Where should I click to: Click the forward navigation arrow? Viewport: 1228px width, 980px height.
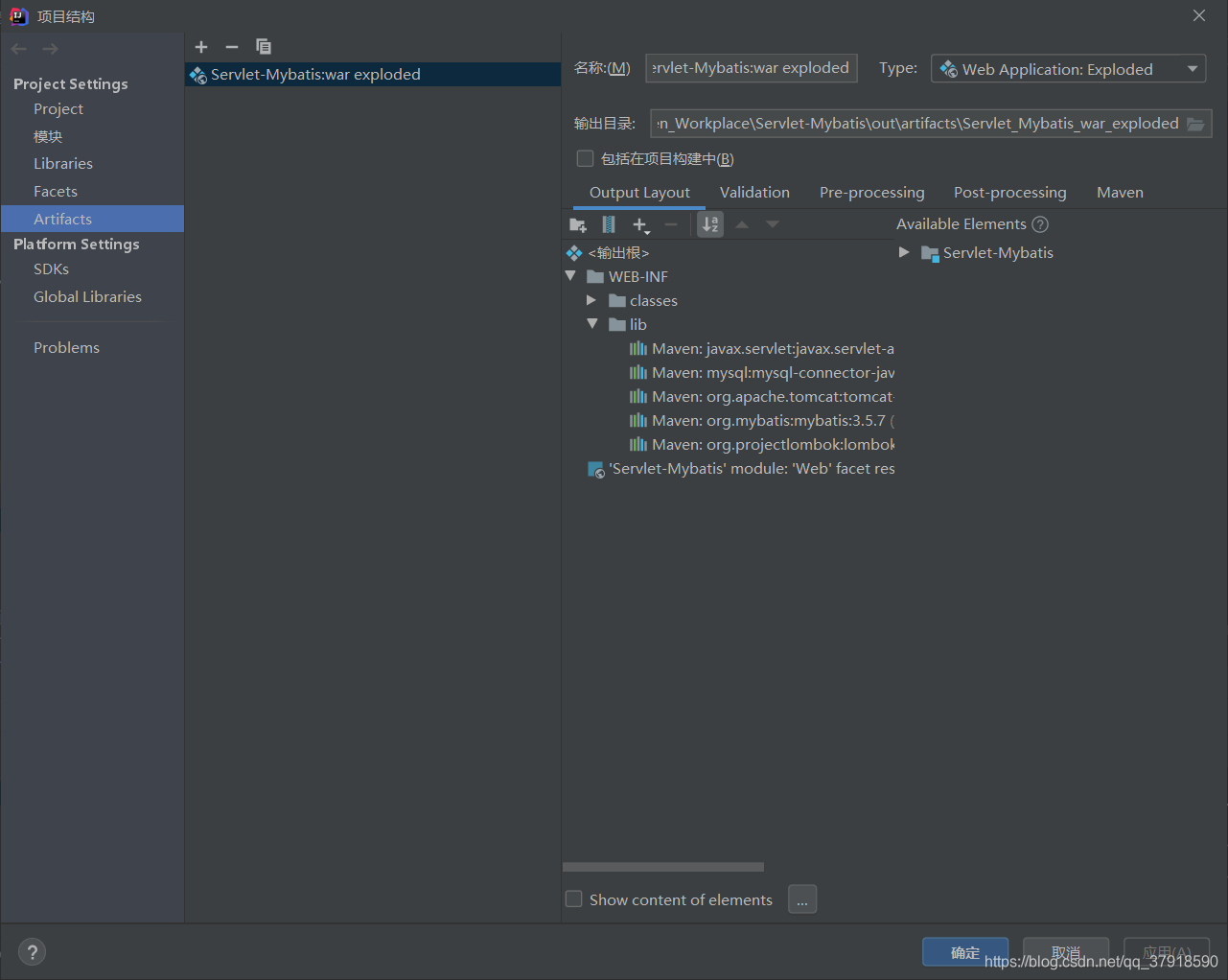pos(51,49)
